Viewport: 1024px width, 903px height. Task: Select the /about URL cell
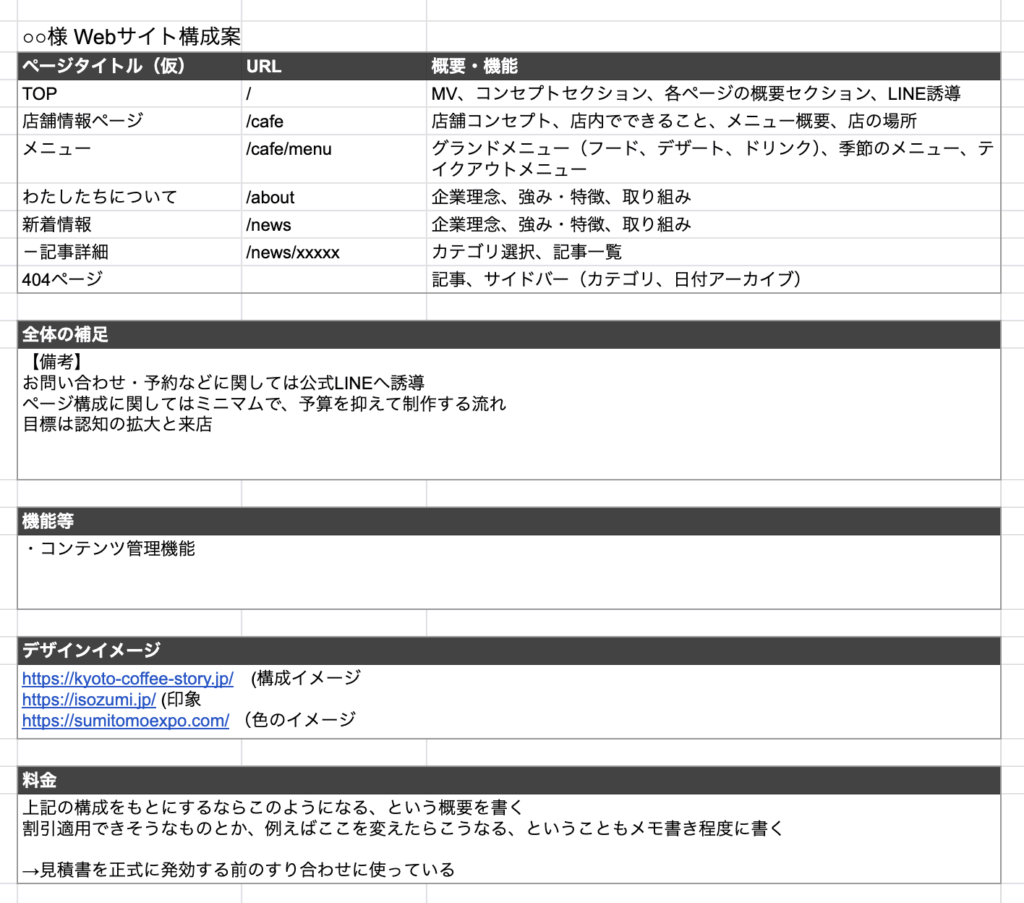(270, 197)
